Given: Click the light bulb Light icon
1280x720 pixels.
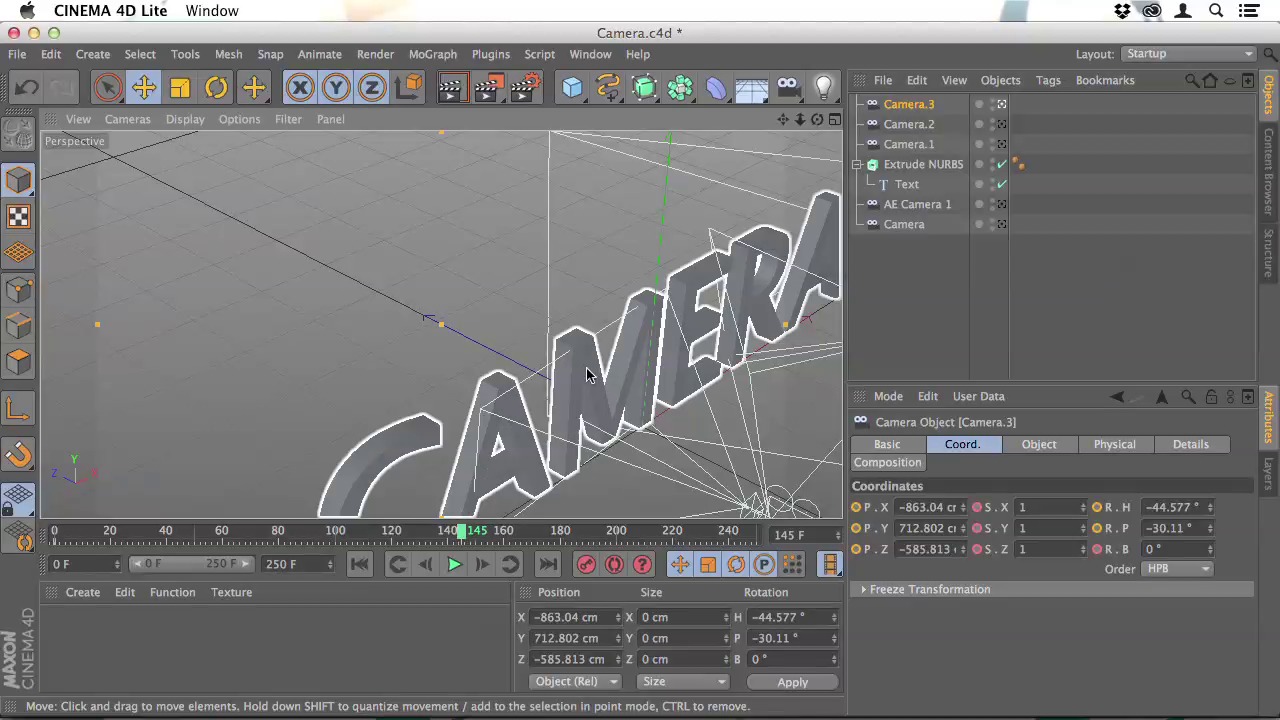Looking at the screenshot, I should pyautogui.click(x=823, y=88).
